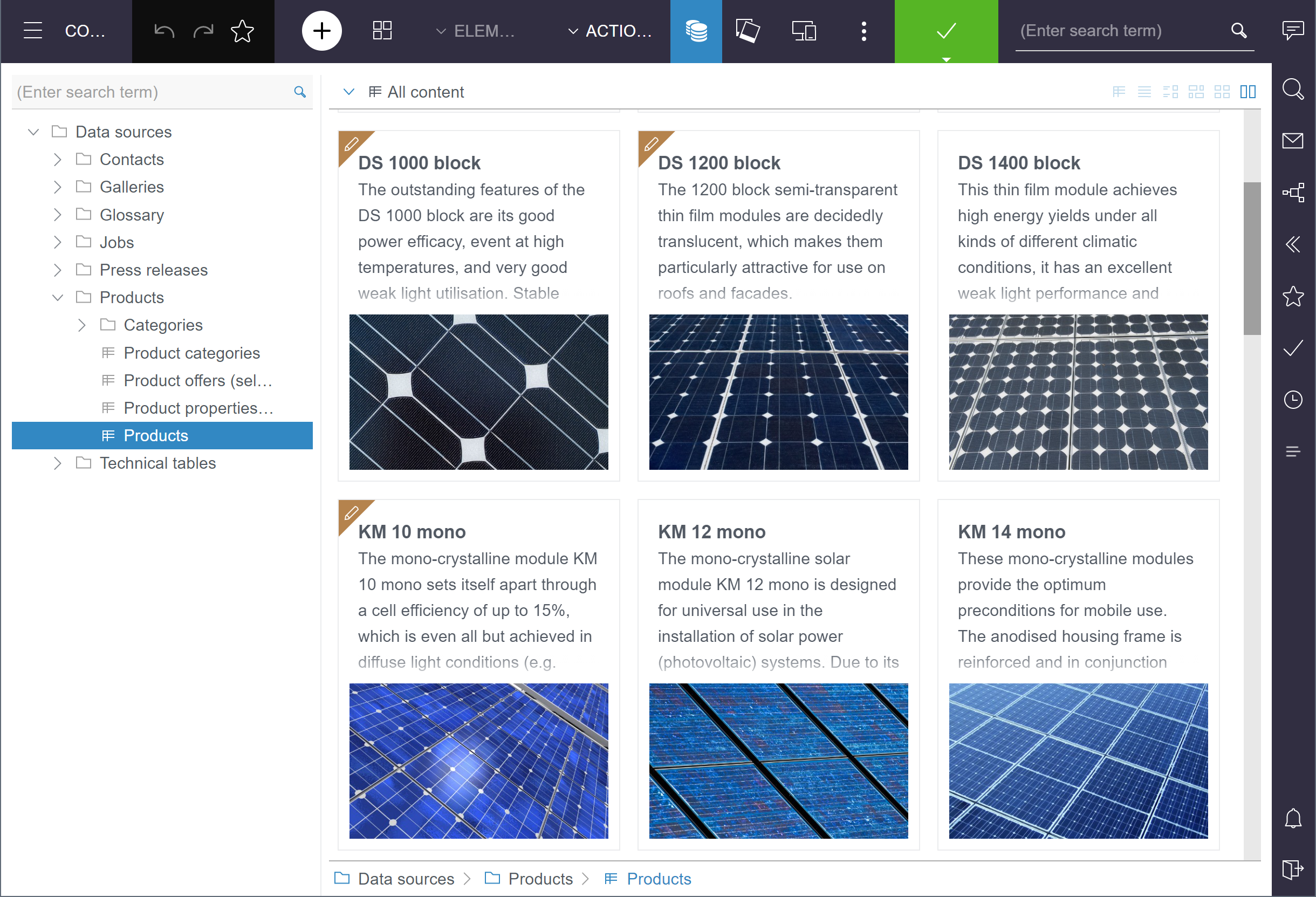Click the green checkmark release button
Image resolution: width=1316 pixels, height=897 pixels.
pyautogui.click(x=946, y=31)
